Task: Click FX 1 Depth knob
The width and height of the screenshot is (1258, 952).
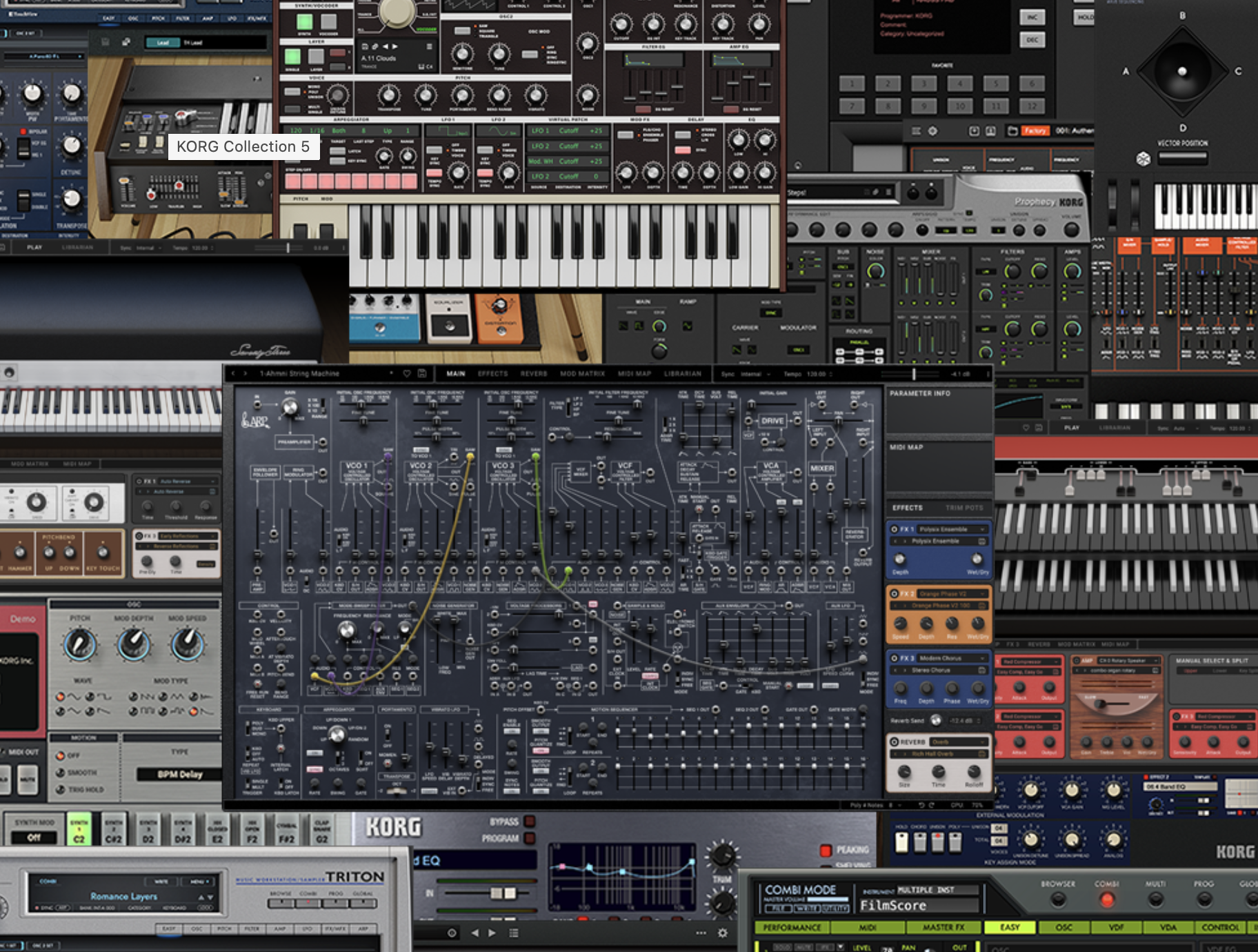Action: [900, 559]
